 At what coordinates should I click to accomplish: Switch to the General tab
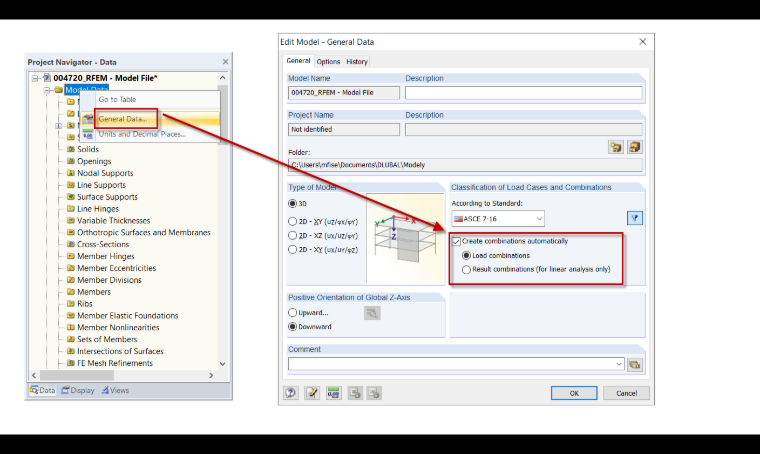coord(298,61)
